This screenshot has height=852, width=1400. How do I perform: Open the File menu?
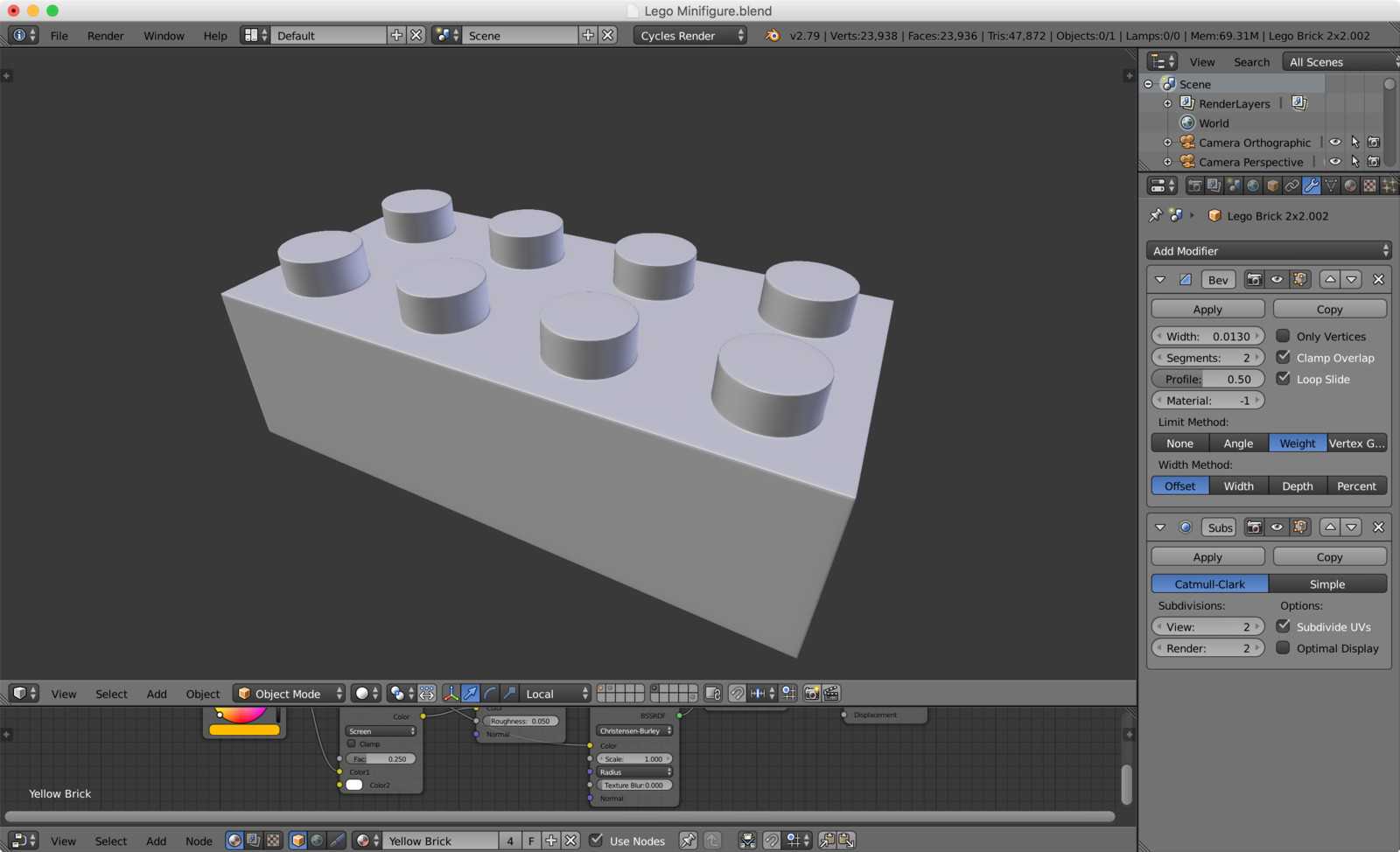(59, 36)
